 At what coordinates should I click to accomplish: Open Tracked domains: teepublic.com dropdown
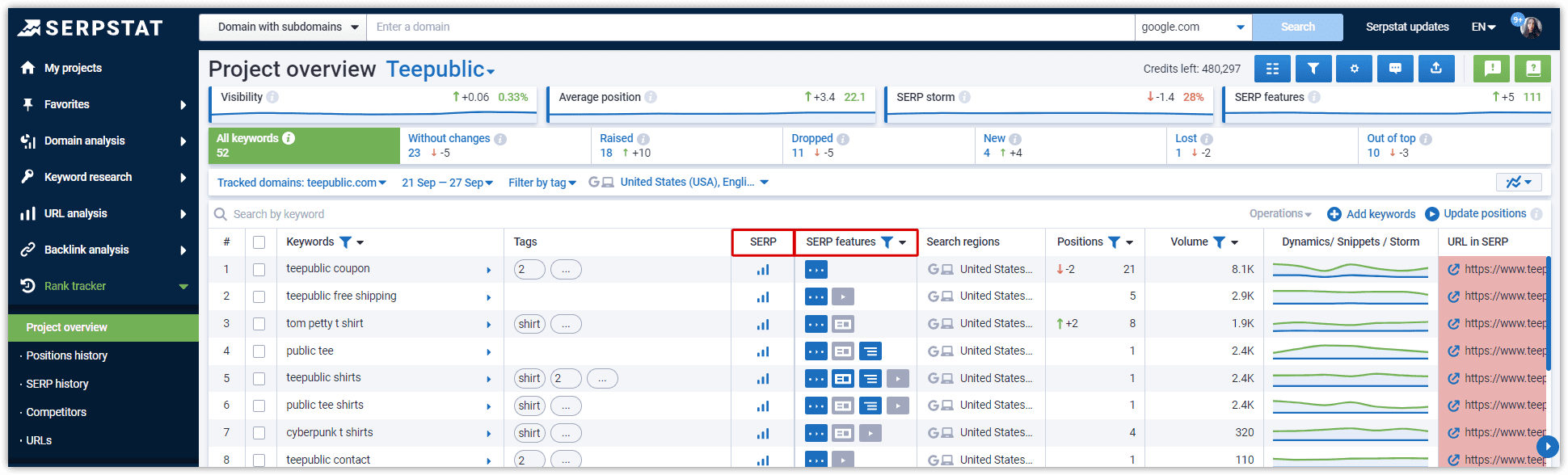pos(302,183)
